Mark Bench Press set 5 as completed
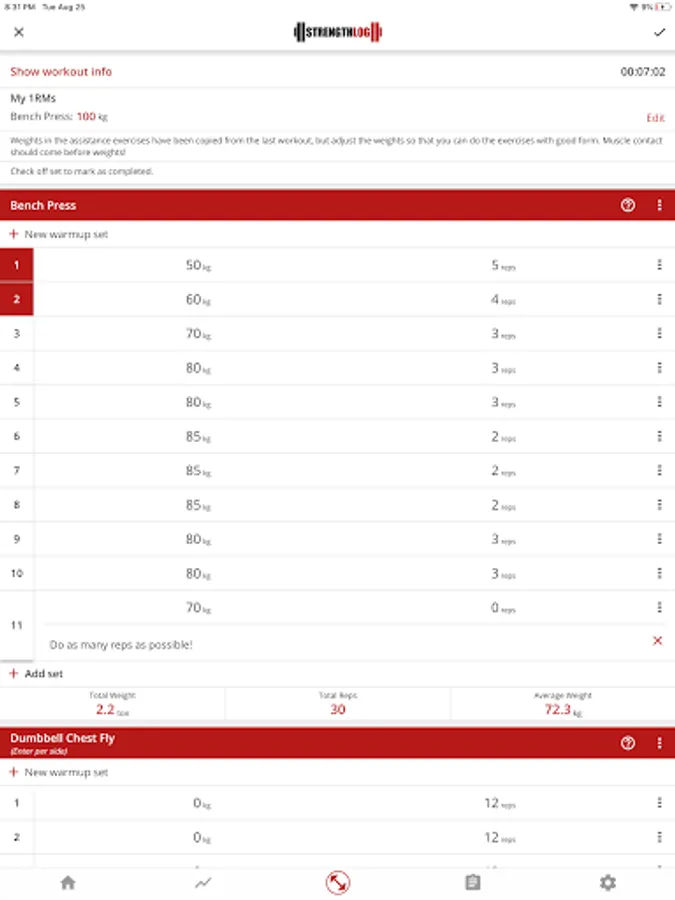Viewport: 675px width, 900px height. click(x=17, y=402)
